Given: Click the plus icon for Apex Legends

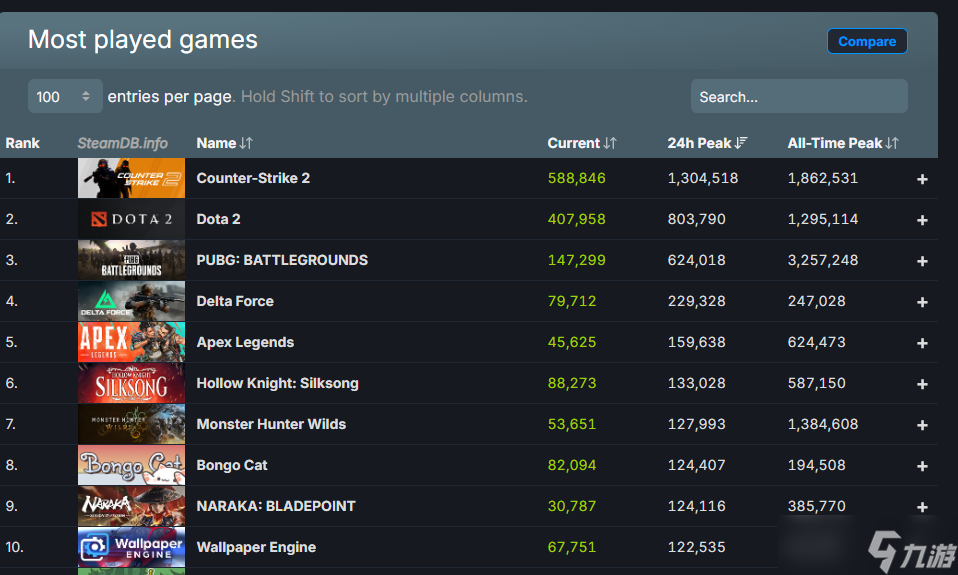Looking at the screenshot, I should click(922, 343).
